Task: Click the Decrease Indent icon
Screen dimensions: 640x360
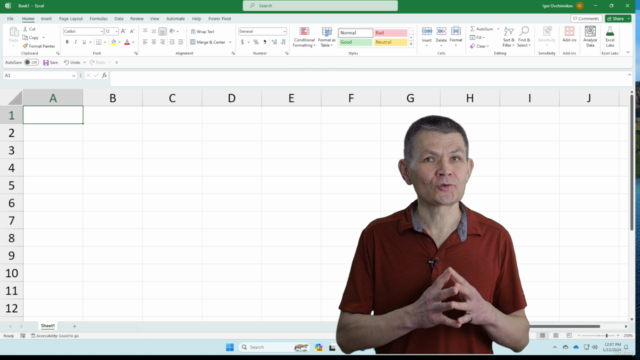Action: point(172,42)
